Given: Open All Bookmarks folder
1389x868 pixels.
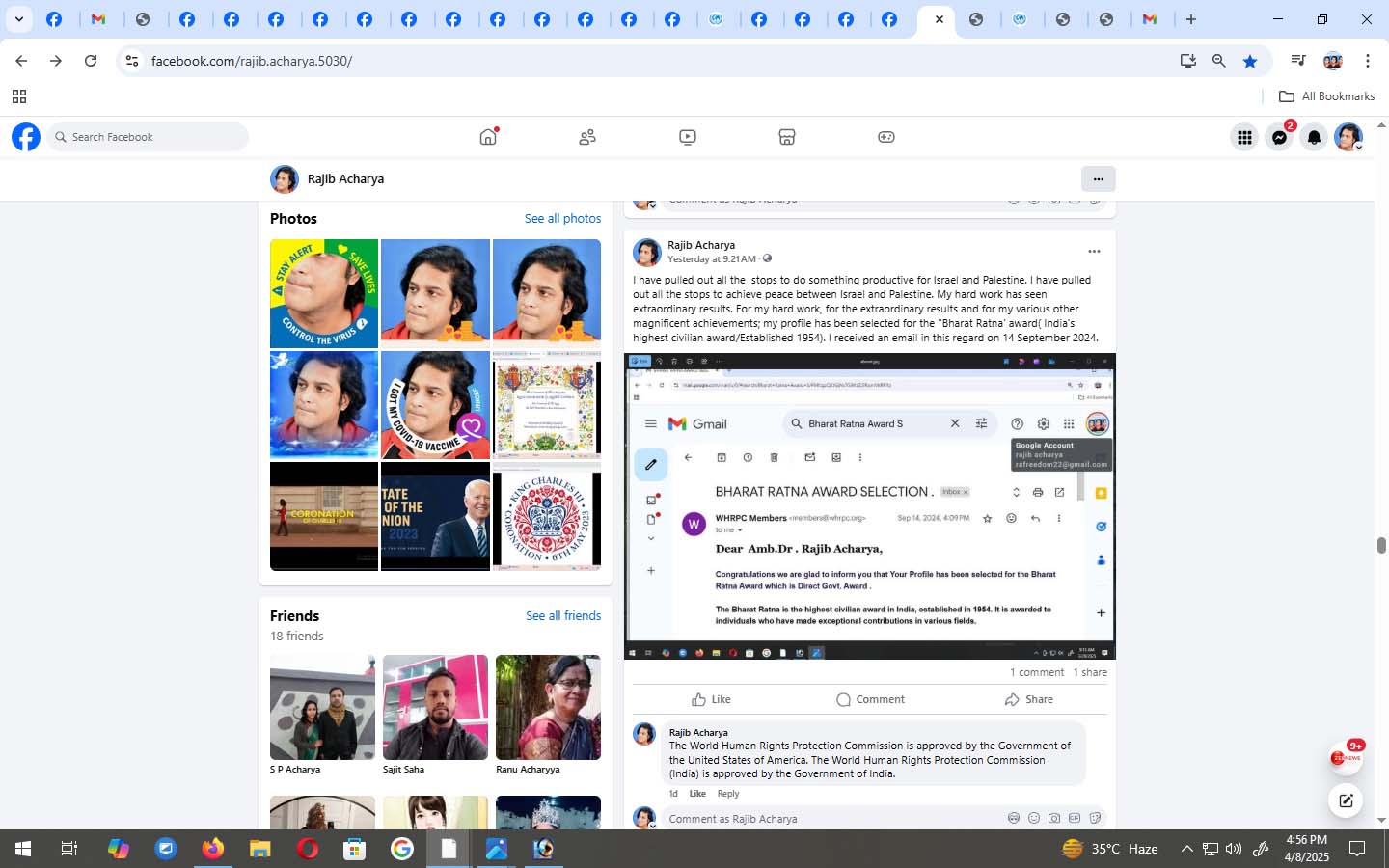Looking at the screenshot, I should tap(1326, 96).
